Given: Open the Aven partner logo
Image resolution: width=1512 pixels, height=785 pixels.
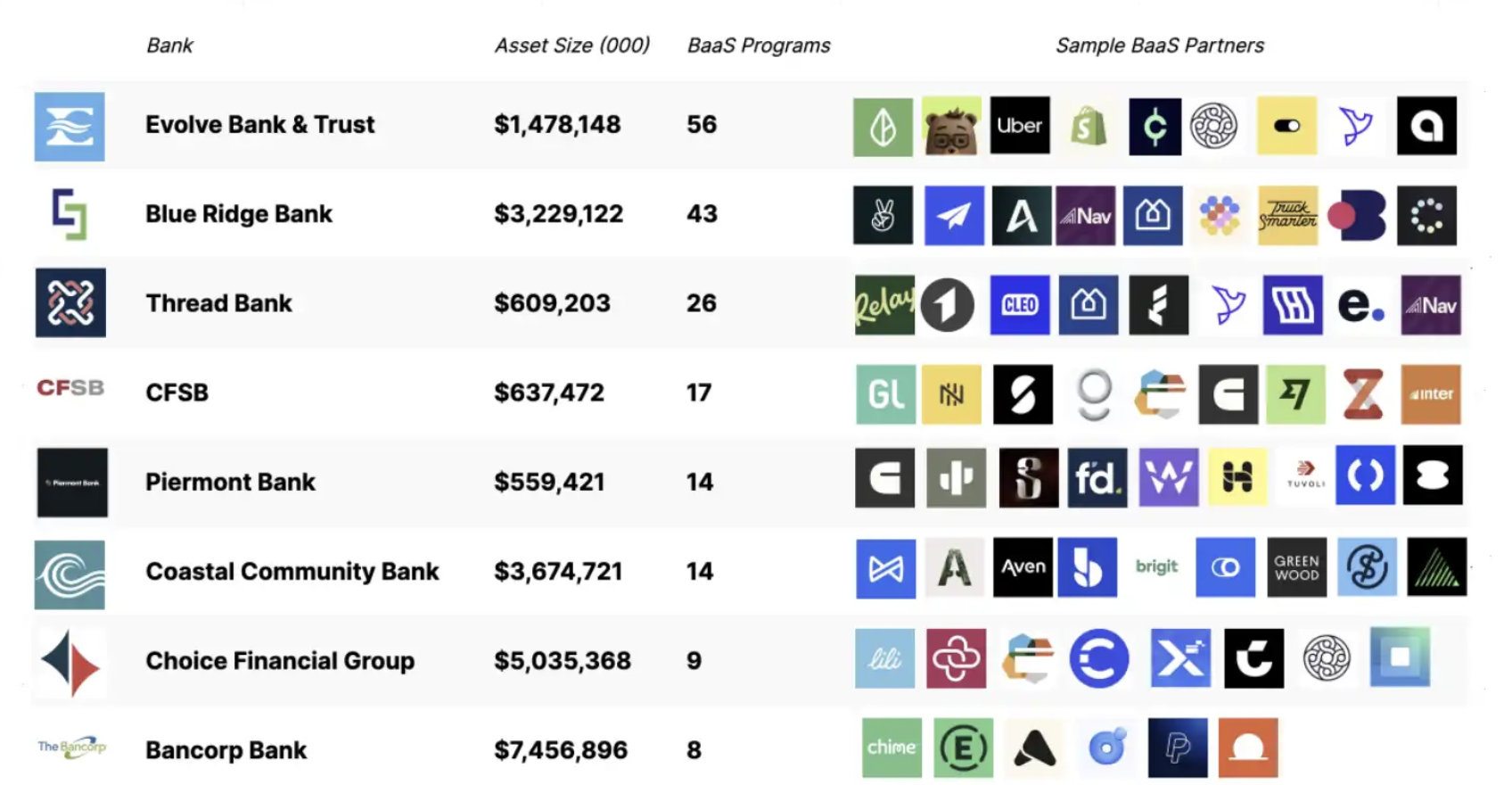Looking at the screenshot, I should (1023, 567).
